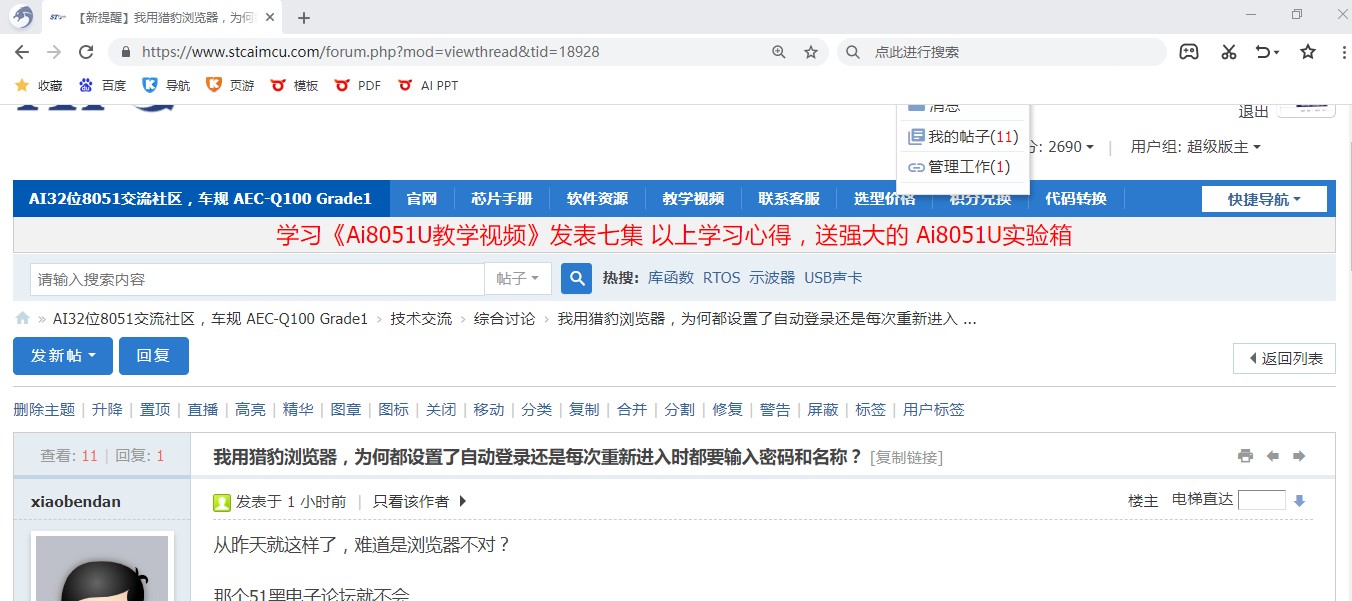
Task: Open the 百度 bookmark
Action: 103,86
